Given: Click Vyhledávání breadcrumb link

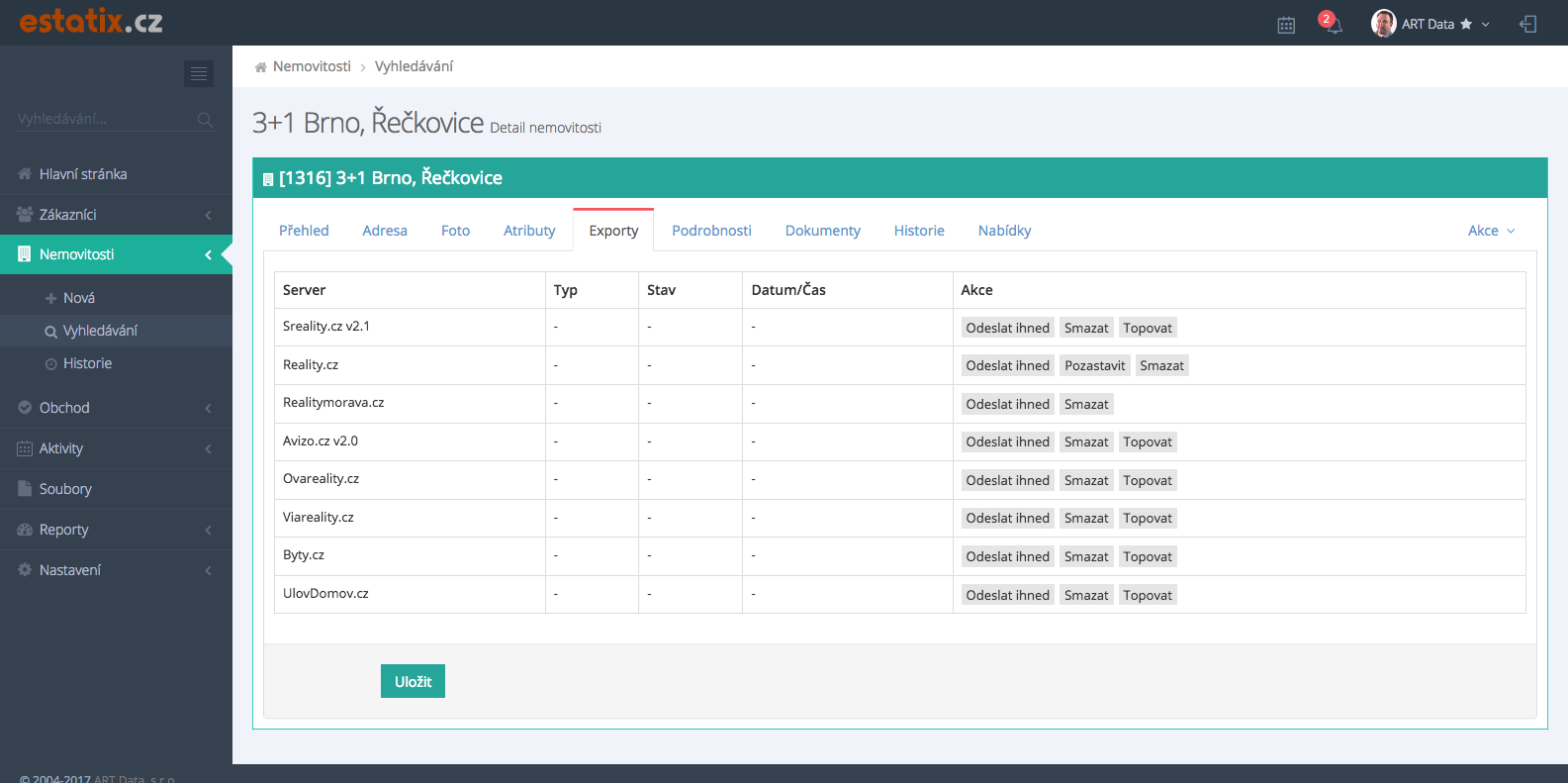Looking at the screenshot, I should tap(414, 66).
